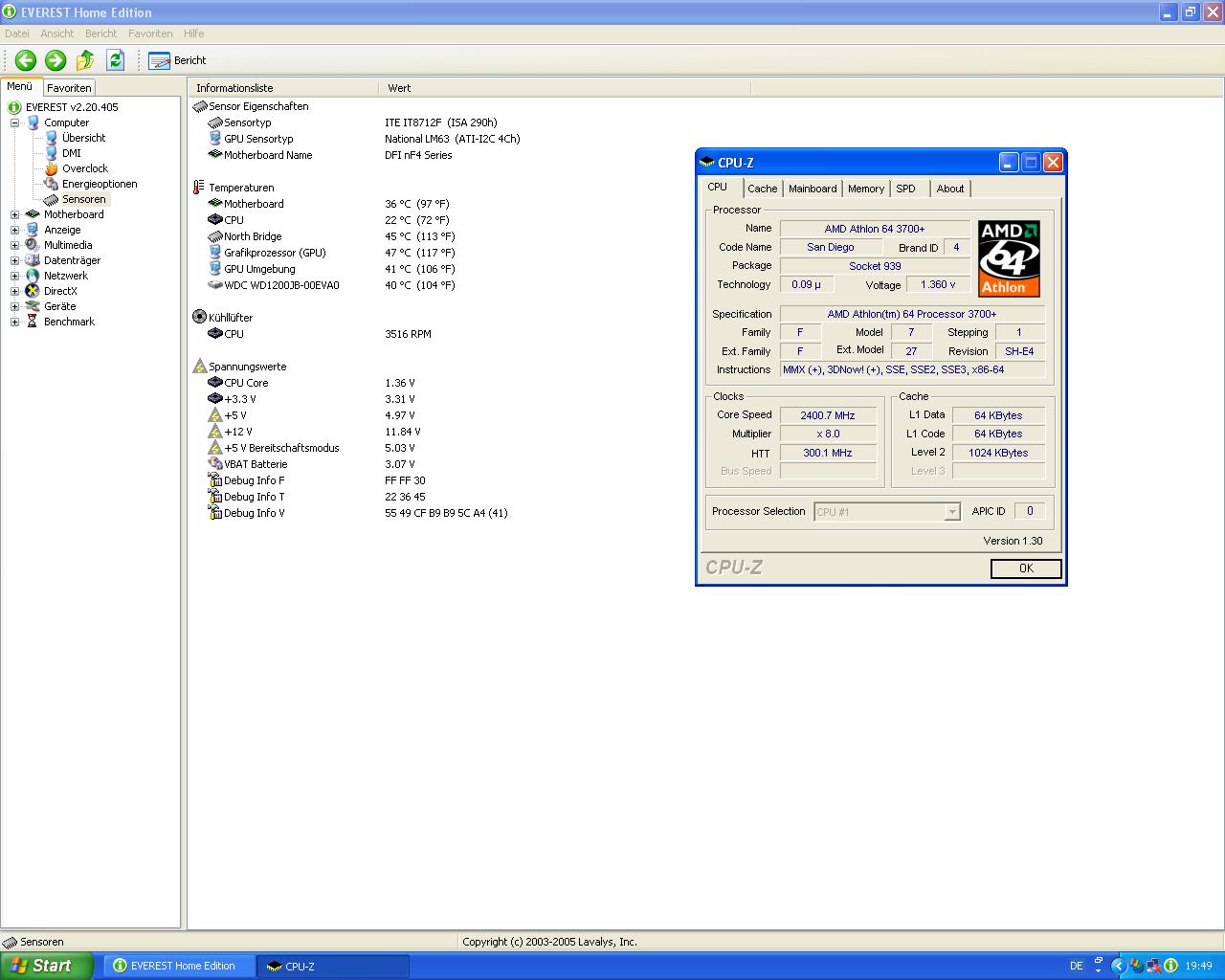Viewport: 1225px width, 980px height.
Task: Switch to Memory tab in CPU-Z
Action: [x=866, y=189]
